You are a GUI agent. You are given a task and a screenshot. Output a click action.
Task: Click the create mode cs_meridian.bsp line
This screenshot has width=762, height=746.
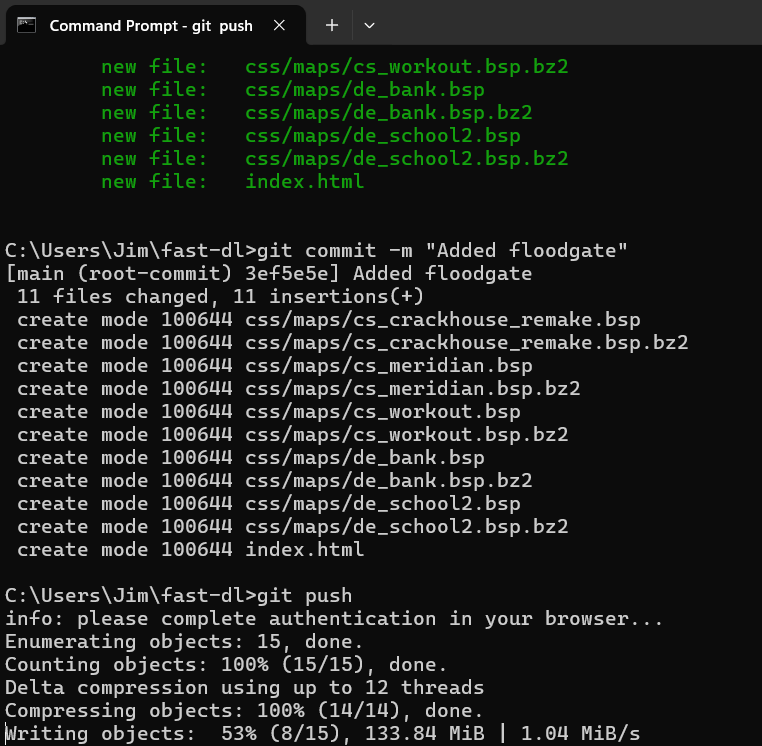(x=275, y=365)
